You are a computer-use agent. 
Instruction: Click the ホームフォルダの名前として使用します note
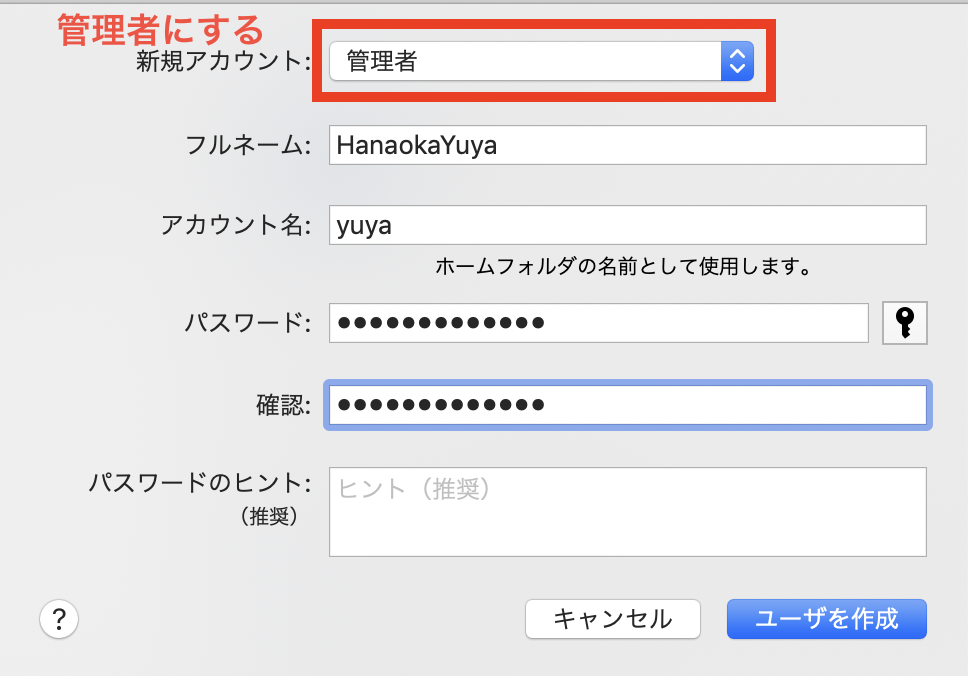click(x=624, y=266)
